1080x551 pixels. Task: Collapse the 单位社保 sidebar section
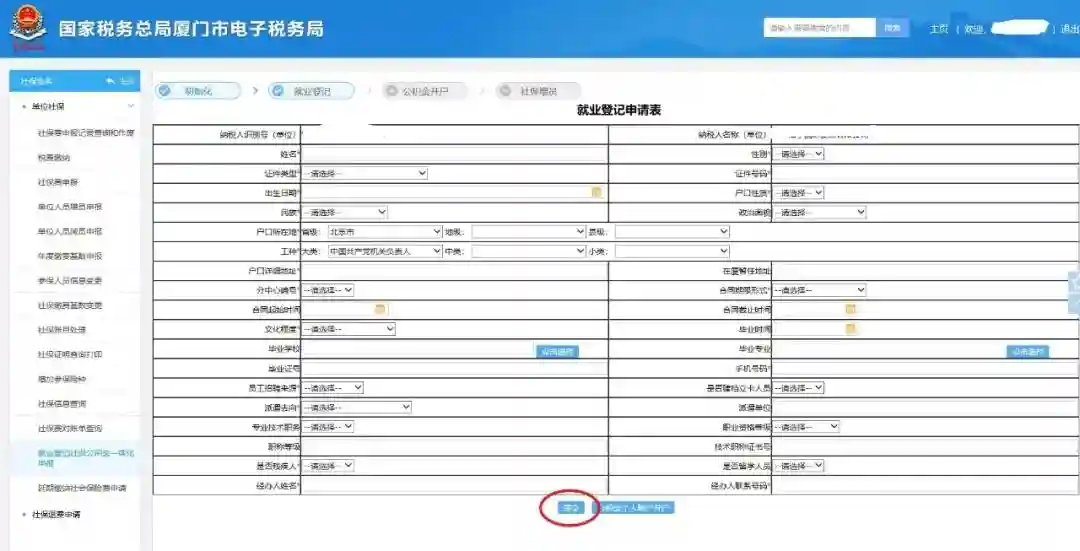click(130, 106)
